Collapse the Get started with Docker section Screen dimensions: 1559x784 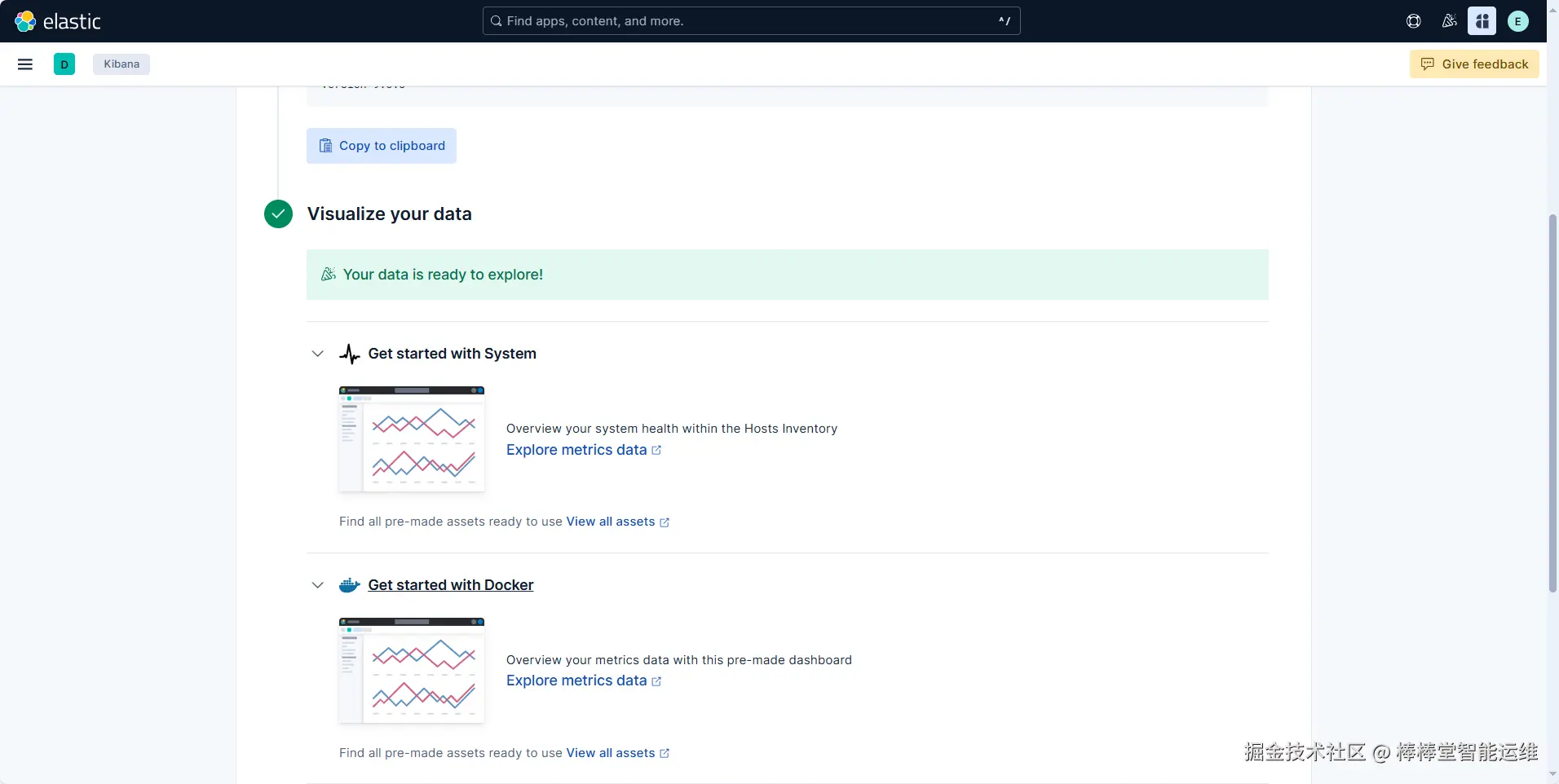318,585
